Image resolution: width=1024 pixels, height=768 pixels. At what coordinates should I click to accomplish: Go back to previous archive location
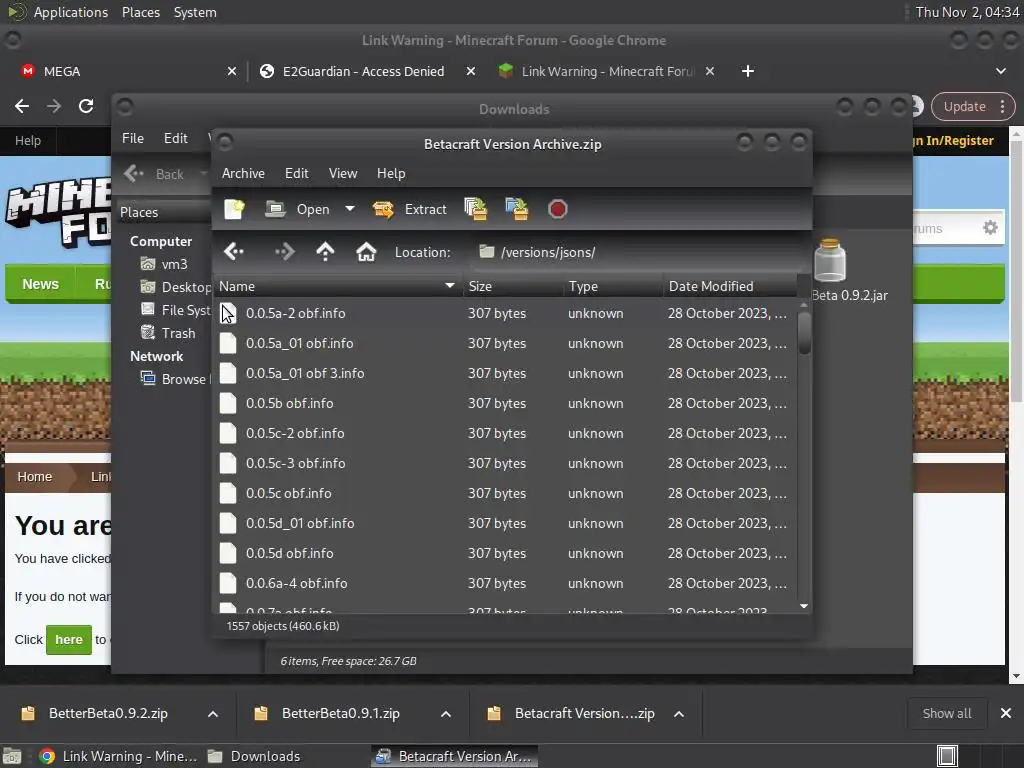point(234,251)
